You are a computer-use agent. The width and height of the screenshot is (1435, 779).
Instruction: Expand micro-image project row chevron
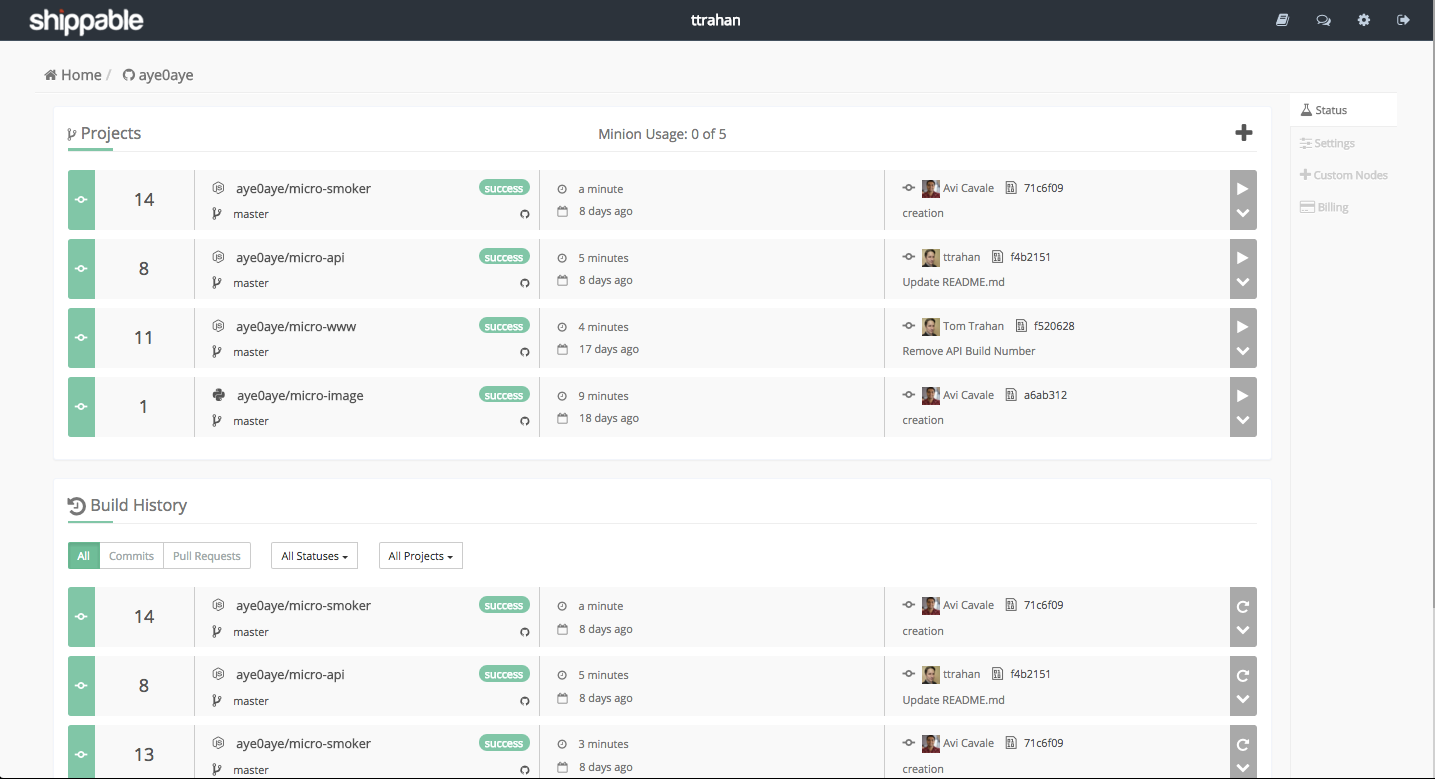pyautogui.click(x=1243, y=421)
